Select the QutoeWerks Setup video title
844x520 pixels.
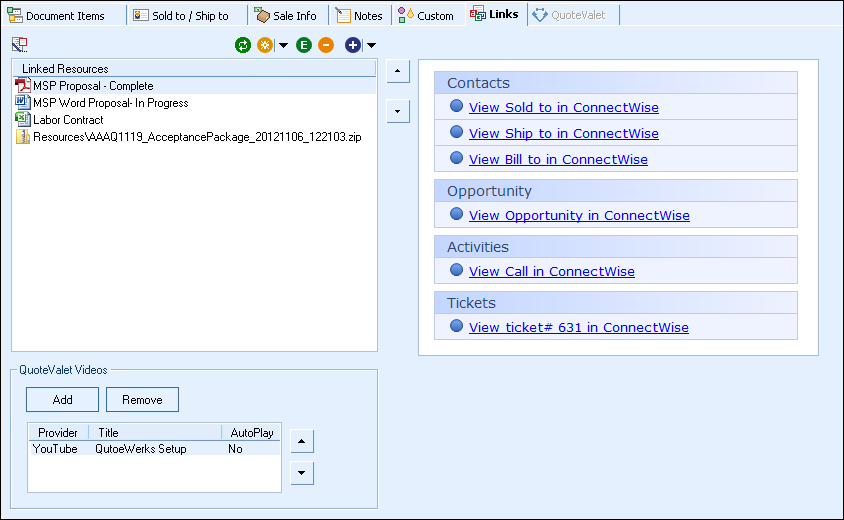(140, 448)
